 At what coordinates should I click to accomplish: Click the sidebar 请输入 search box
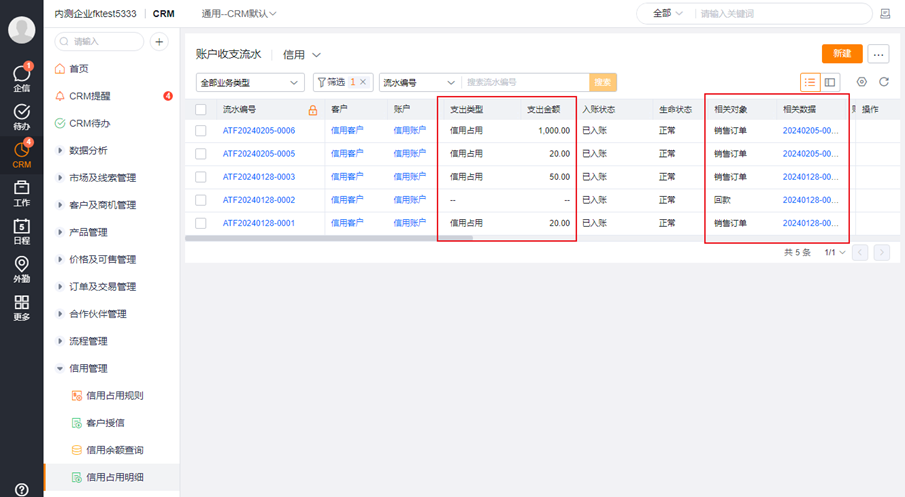[x=99, y=42]
